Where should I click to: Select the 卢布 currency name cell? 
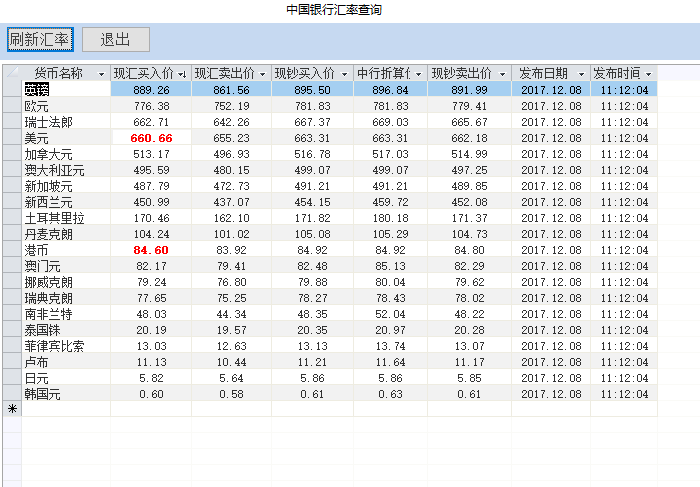pos(66,362)
